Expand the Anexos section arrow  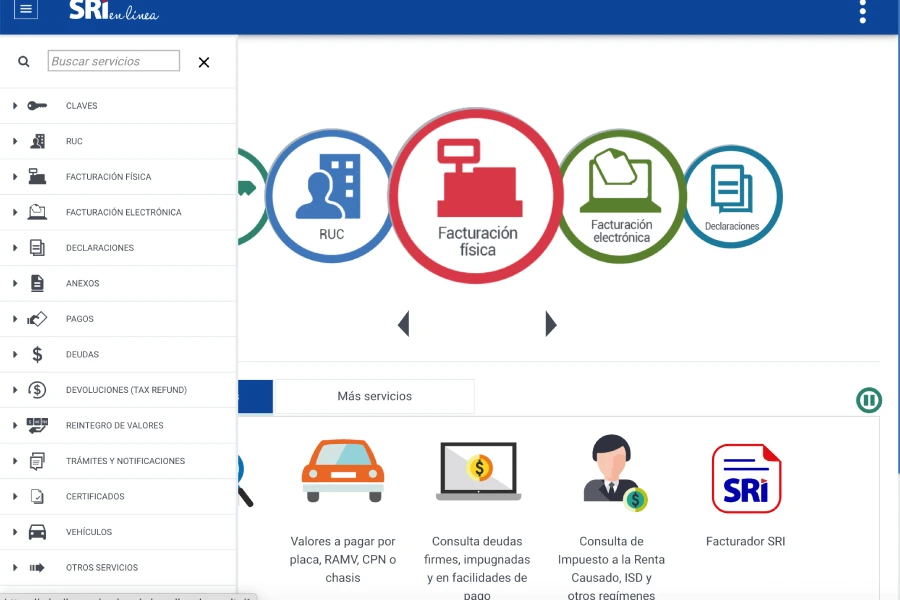coord(15,283)
